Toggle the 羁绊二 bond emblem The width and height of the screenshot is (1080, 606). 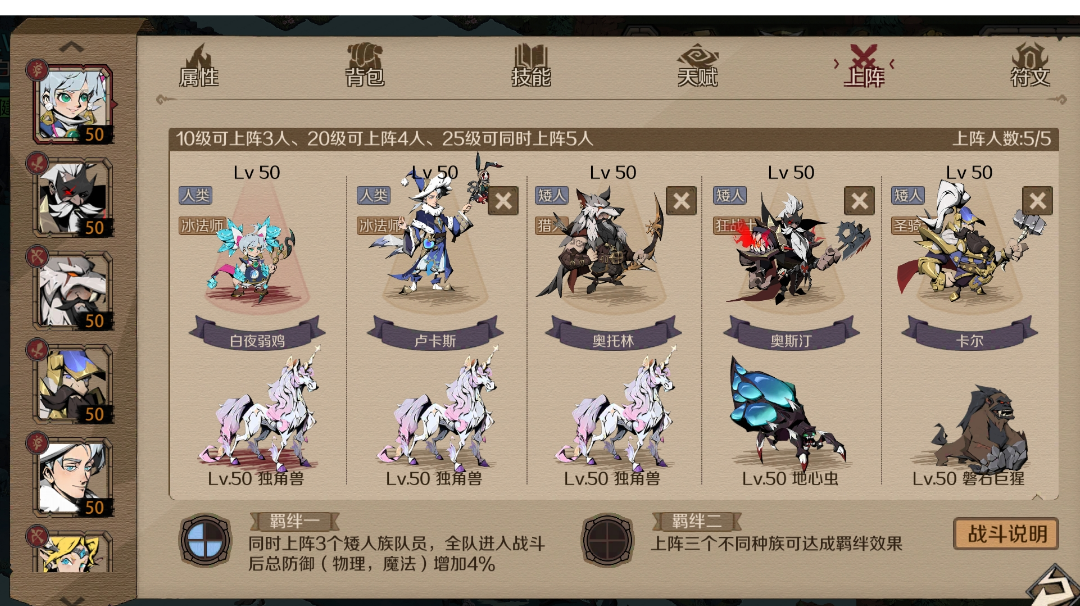[607, 541]
